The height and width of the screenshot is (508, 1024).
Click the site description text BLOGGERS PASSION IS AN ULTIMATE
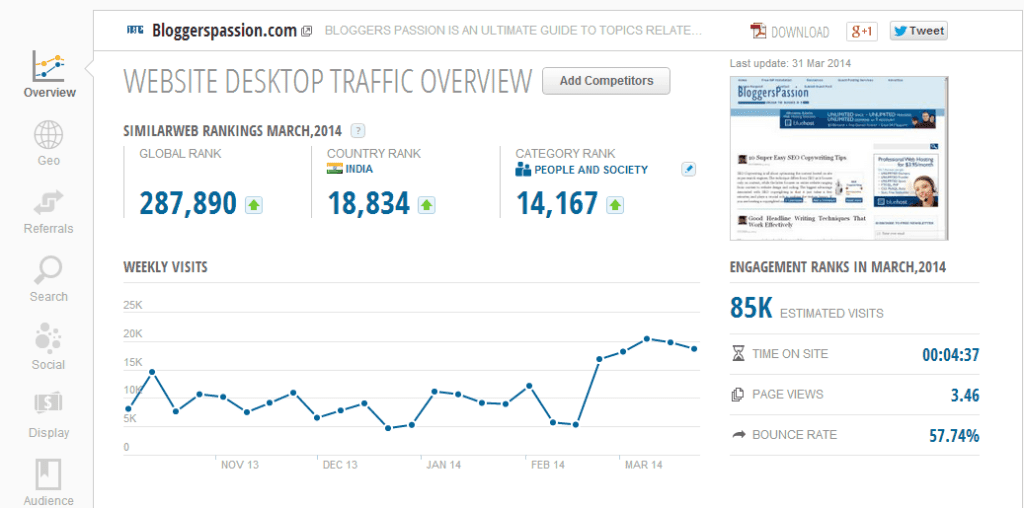click(513, 31)
